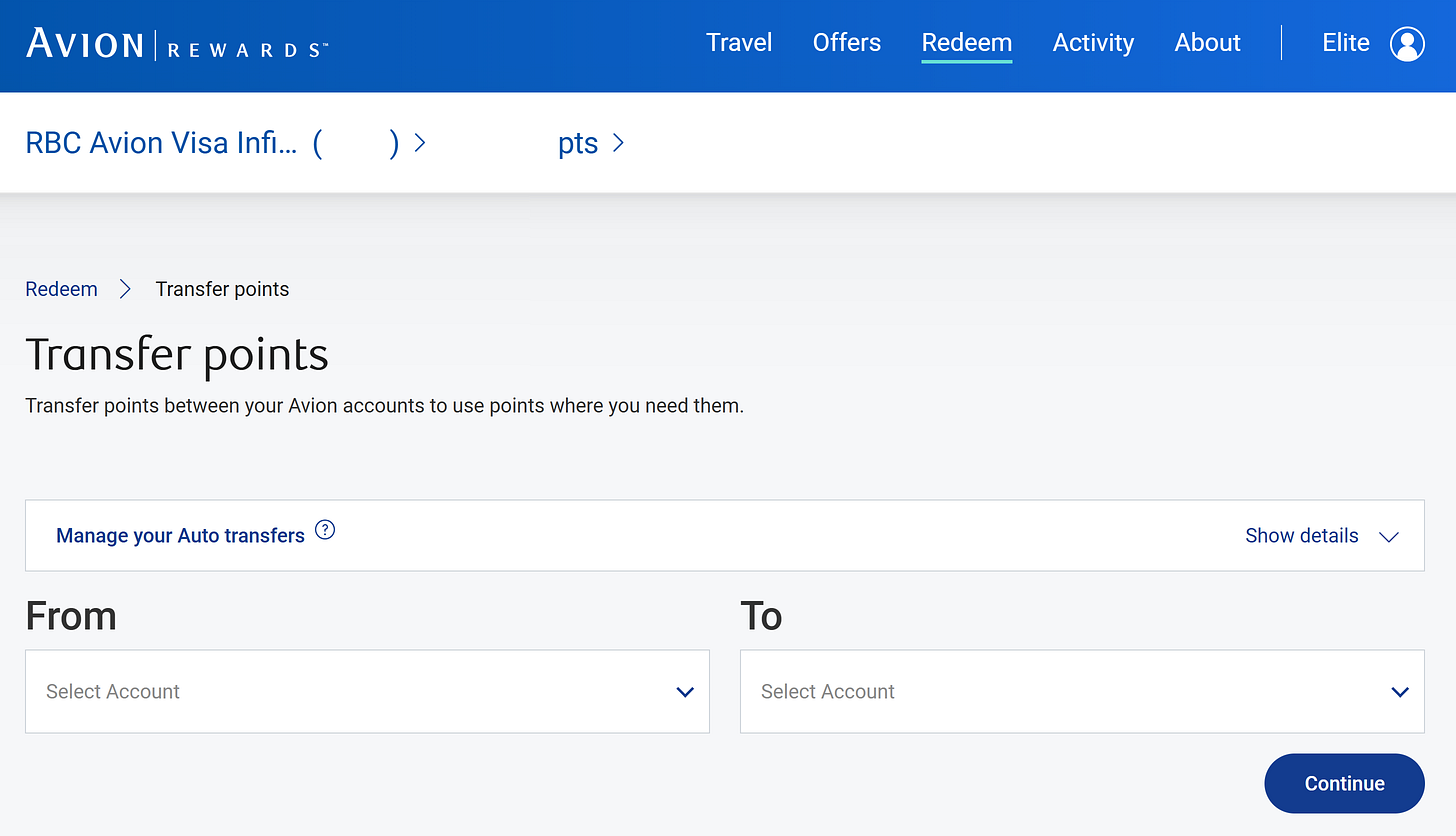Click the chevron after the card account name
This screenshot has width=1456, height=836.
(420, 144)
